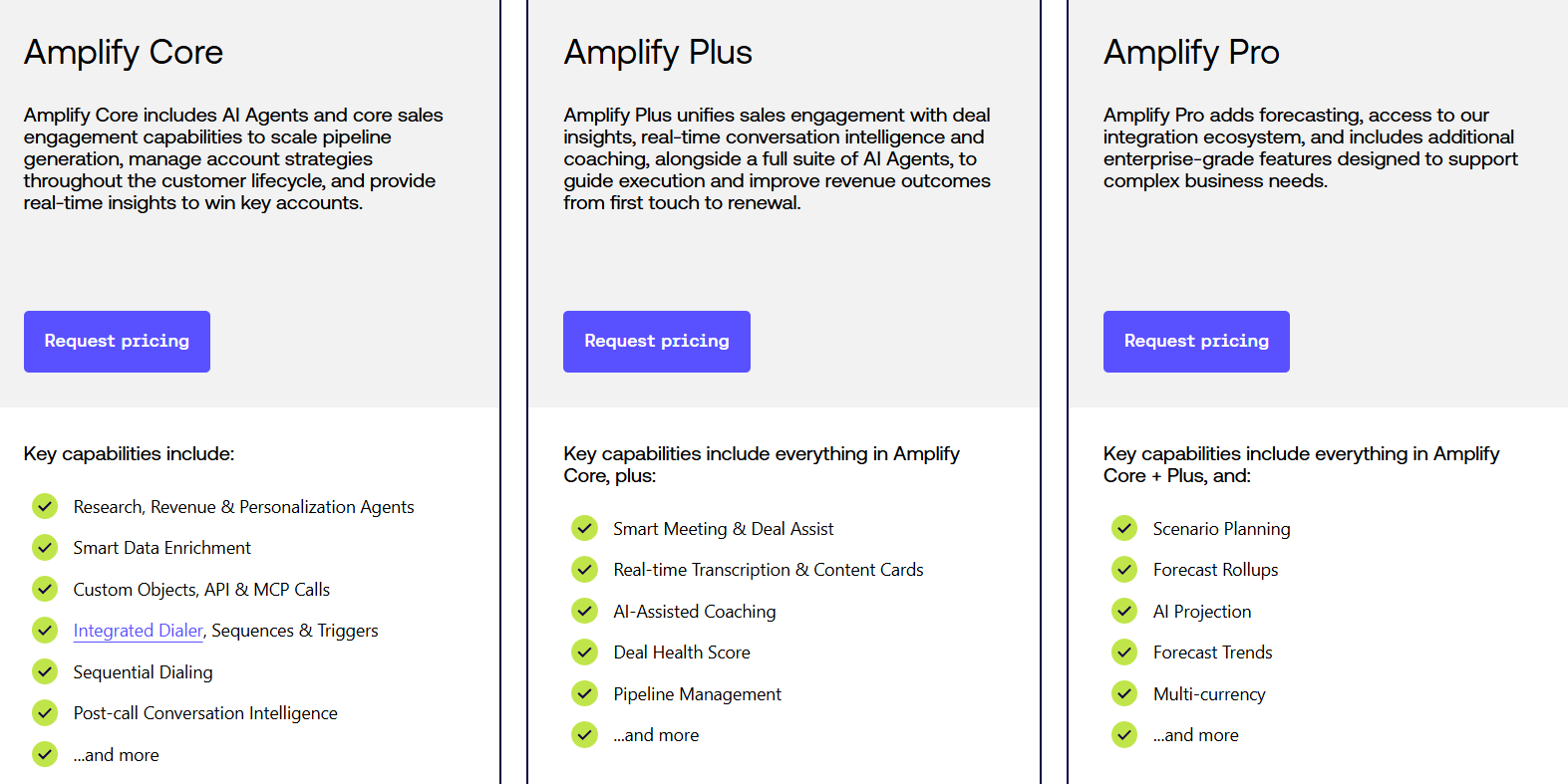This screenshot has height=784, width=1568.
Task: Click Request pricing under Amplify Pro
Action: point(1195,342)
